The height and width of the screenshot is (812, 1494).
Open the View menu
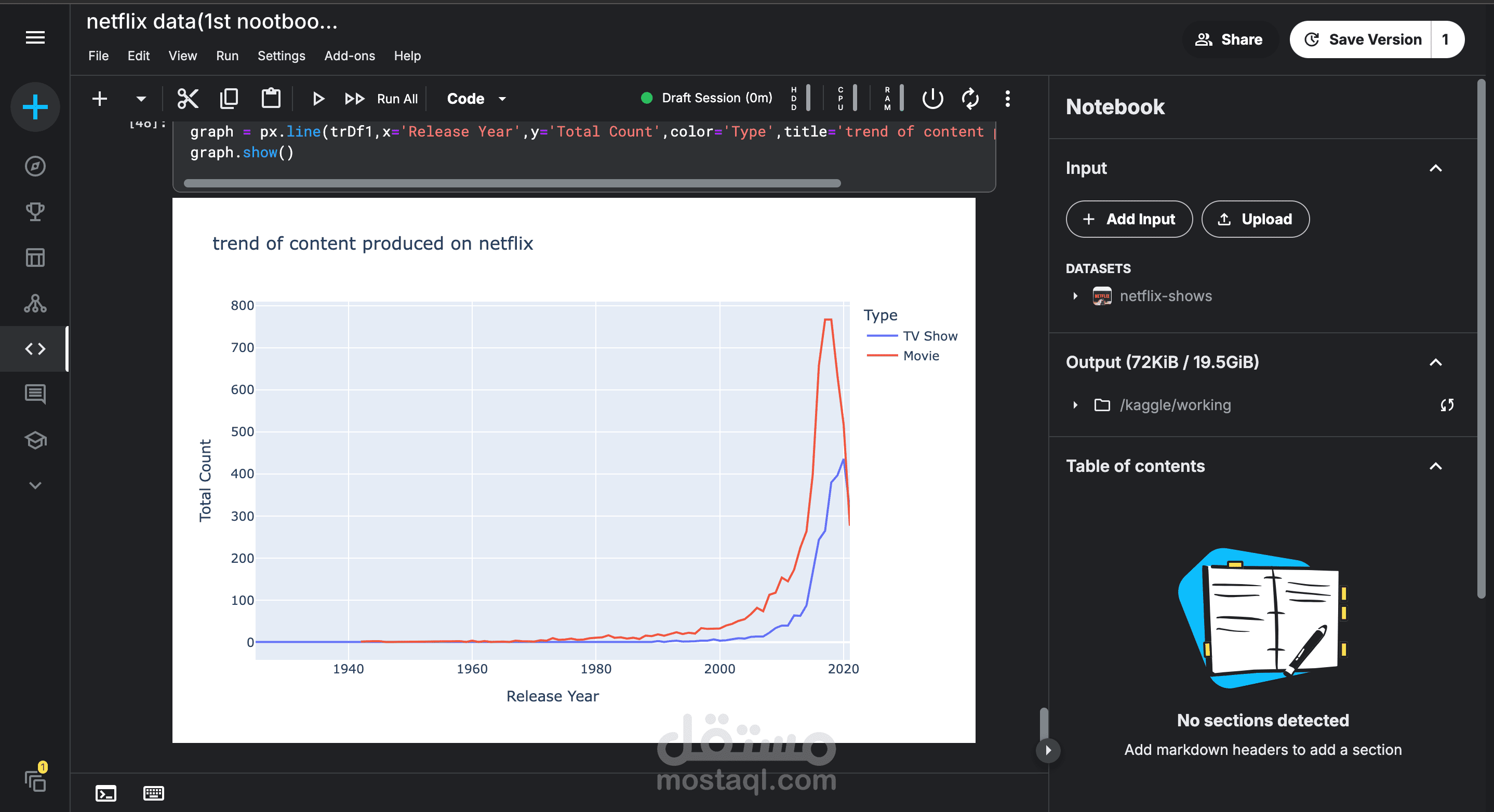coord(183,56)
